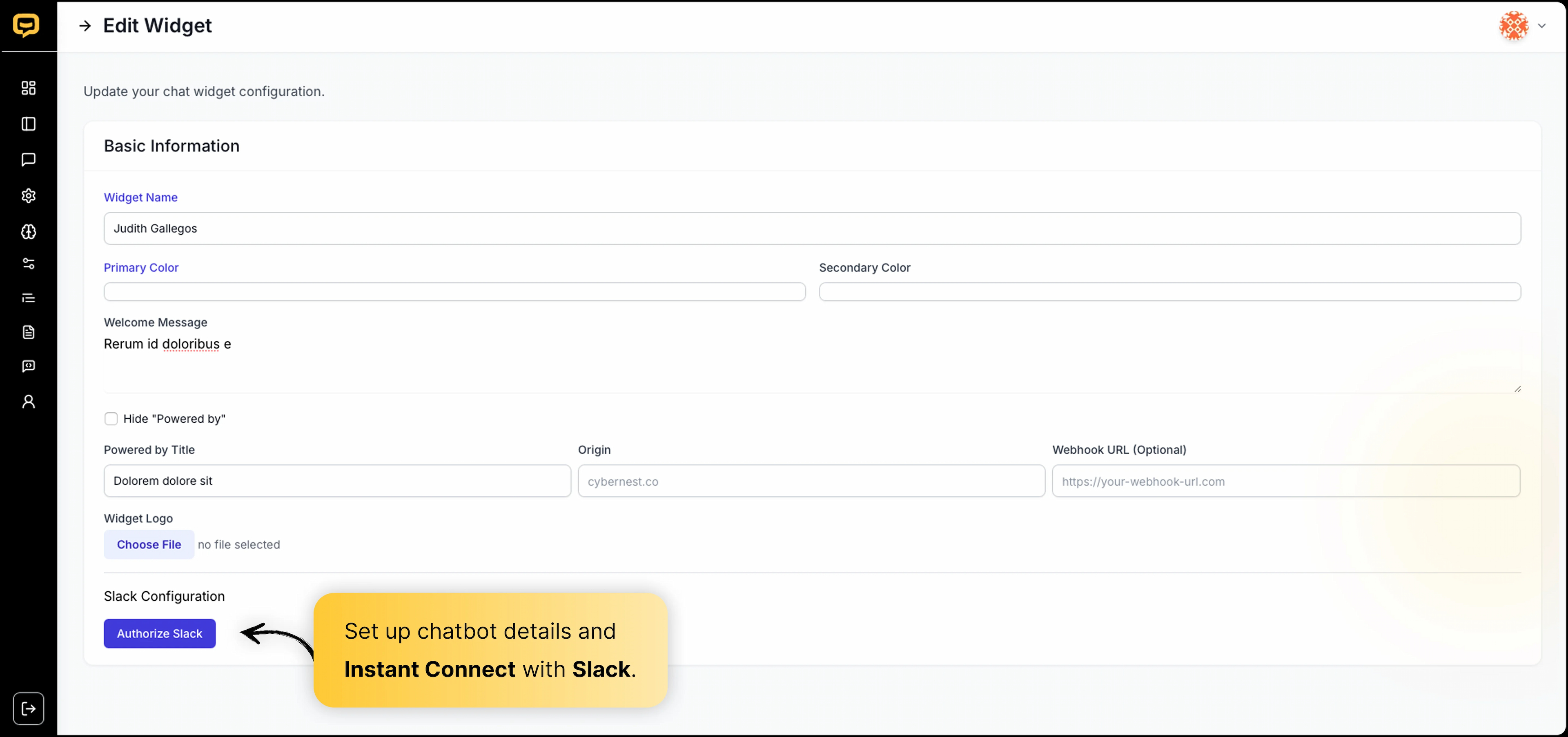Open the chat bubble sidebar icon
Image resolution: width=1568 pixels, height=737 pixels.
click(x=29, y=159)
